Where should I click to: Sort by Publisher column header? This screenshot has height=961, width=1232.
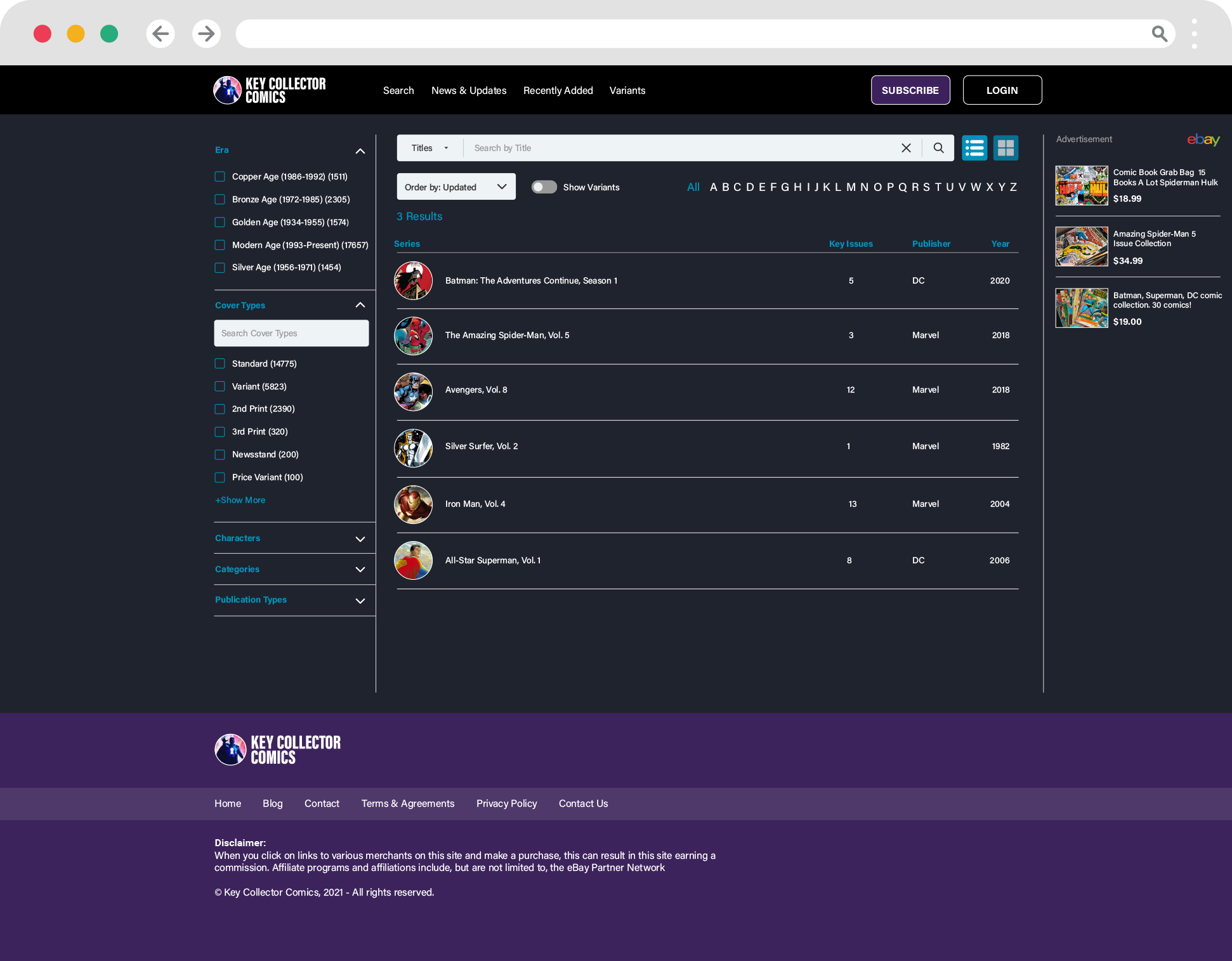coord(931,244)
